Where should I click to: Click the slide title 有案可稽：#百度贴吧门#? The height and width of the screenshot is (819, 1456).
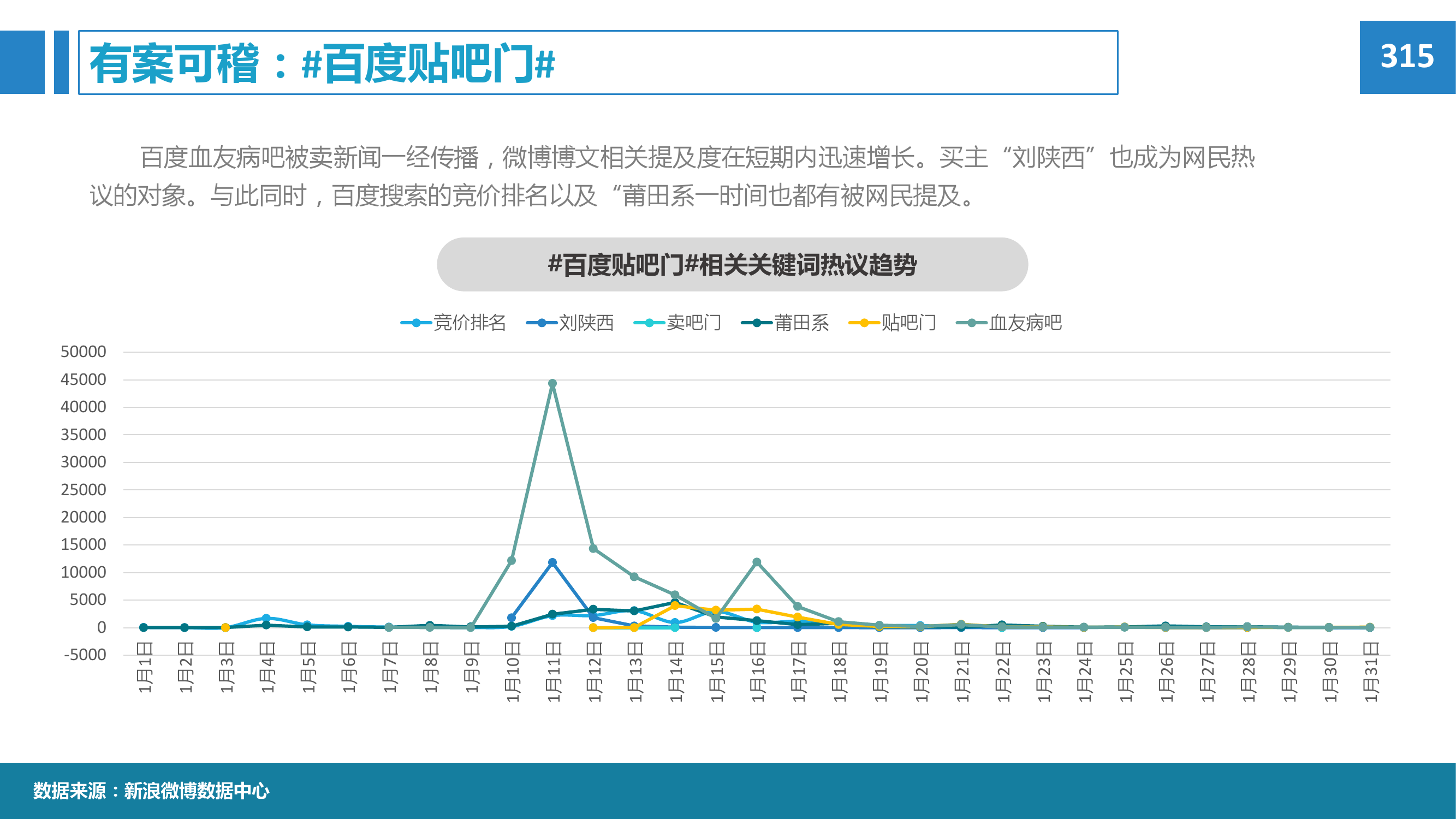pos(322,63)
